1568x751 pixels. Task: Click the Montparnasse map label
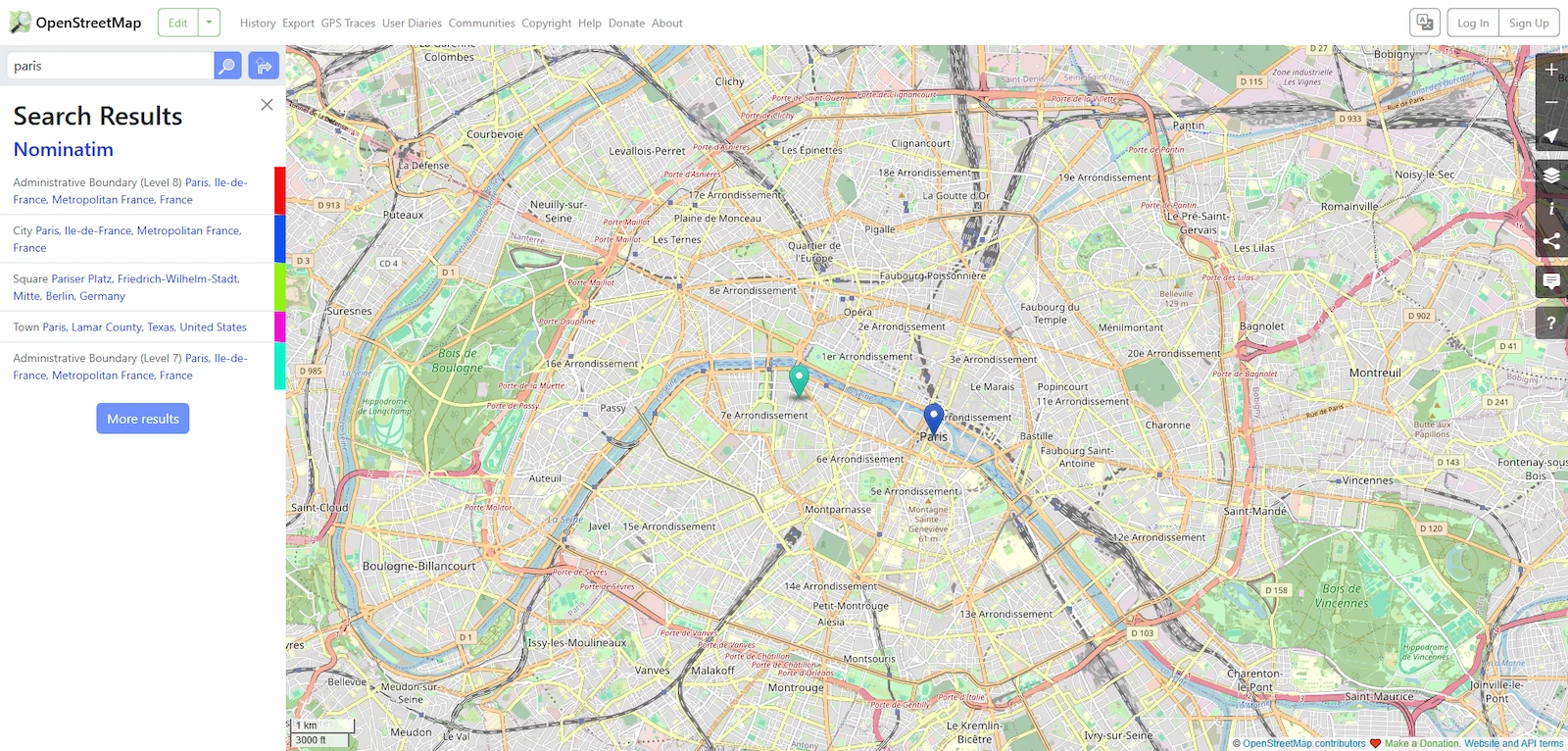point(838,510)
